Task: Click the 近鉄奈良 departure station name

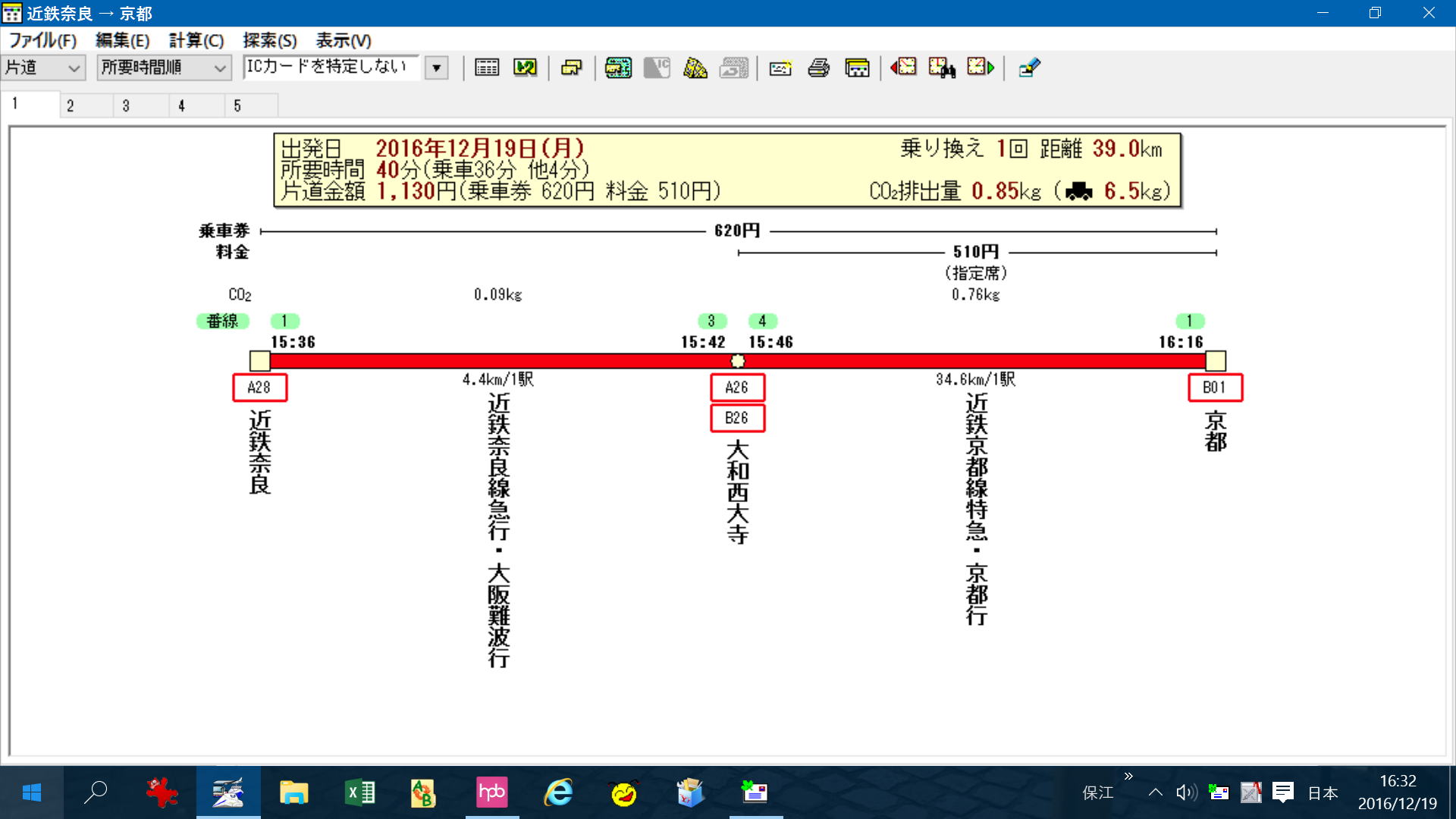Action: tap(260, 452)
